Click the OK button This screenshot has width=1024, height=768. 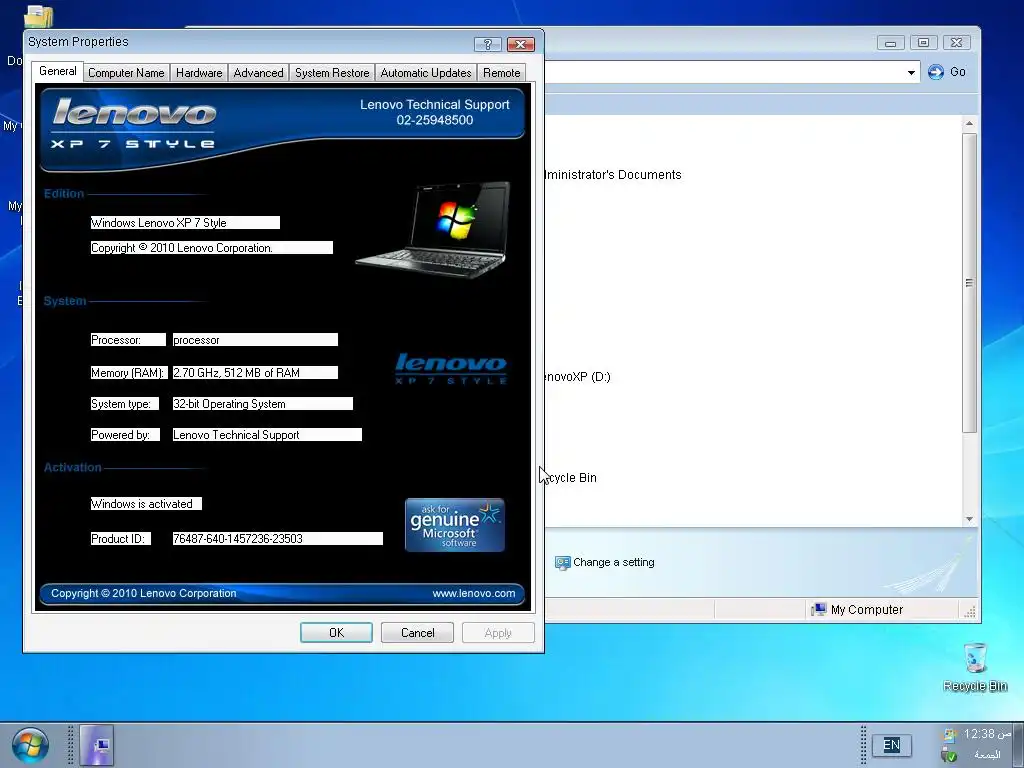click(x=336, y=632)
